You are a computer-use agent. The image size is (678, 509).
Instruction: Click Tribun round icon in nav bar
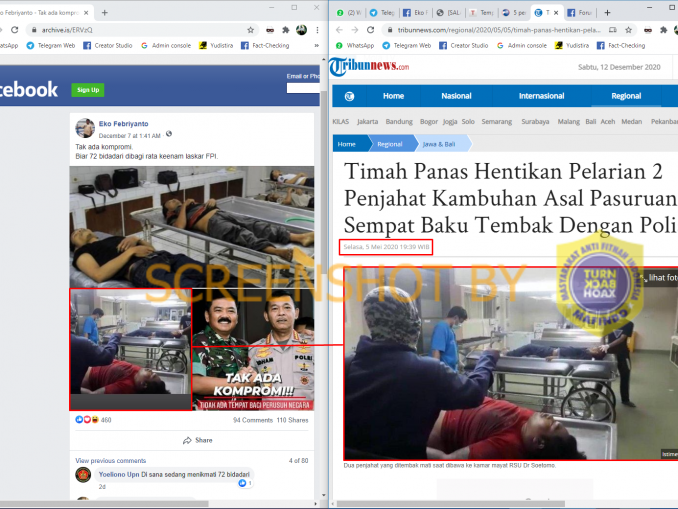tap(349, 96)
